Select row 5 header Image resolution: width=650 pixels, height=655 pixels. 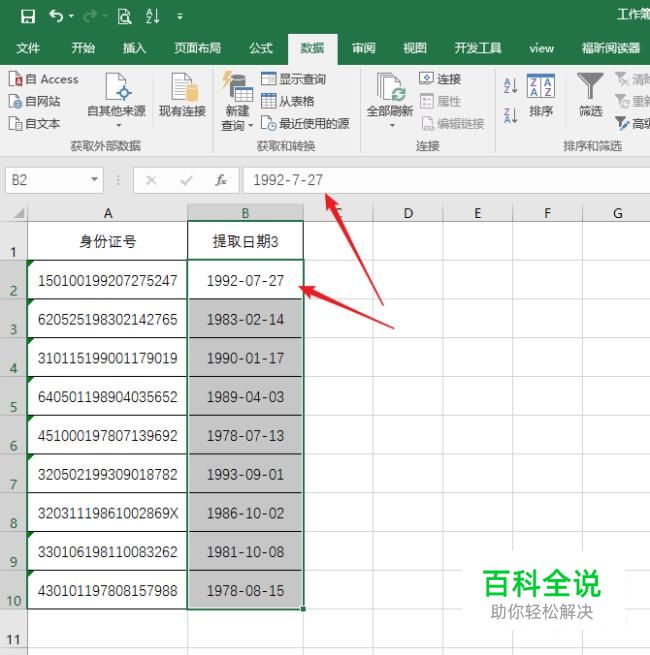pyautogui.click(x=13, y=396)
